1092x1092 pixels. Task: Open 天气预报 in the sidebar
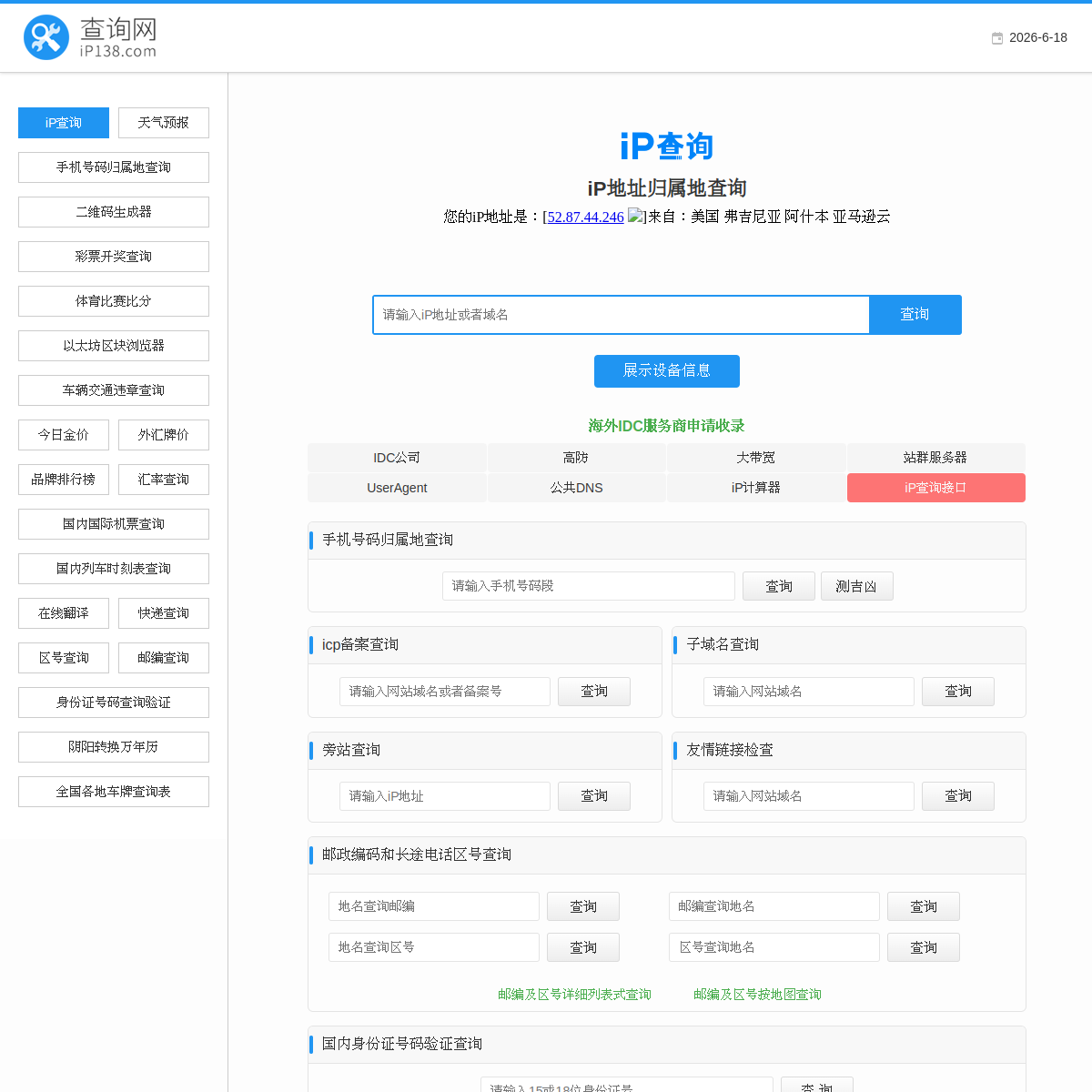tap(164, 123)
